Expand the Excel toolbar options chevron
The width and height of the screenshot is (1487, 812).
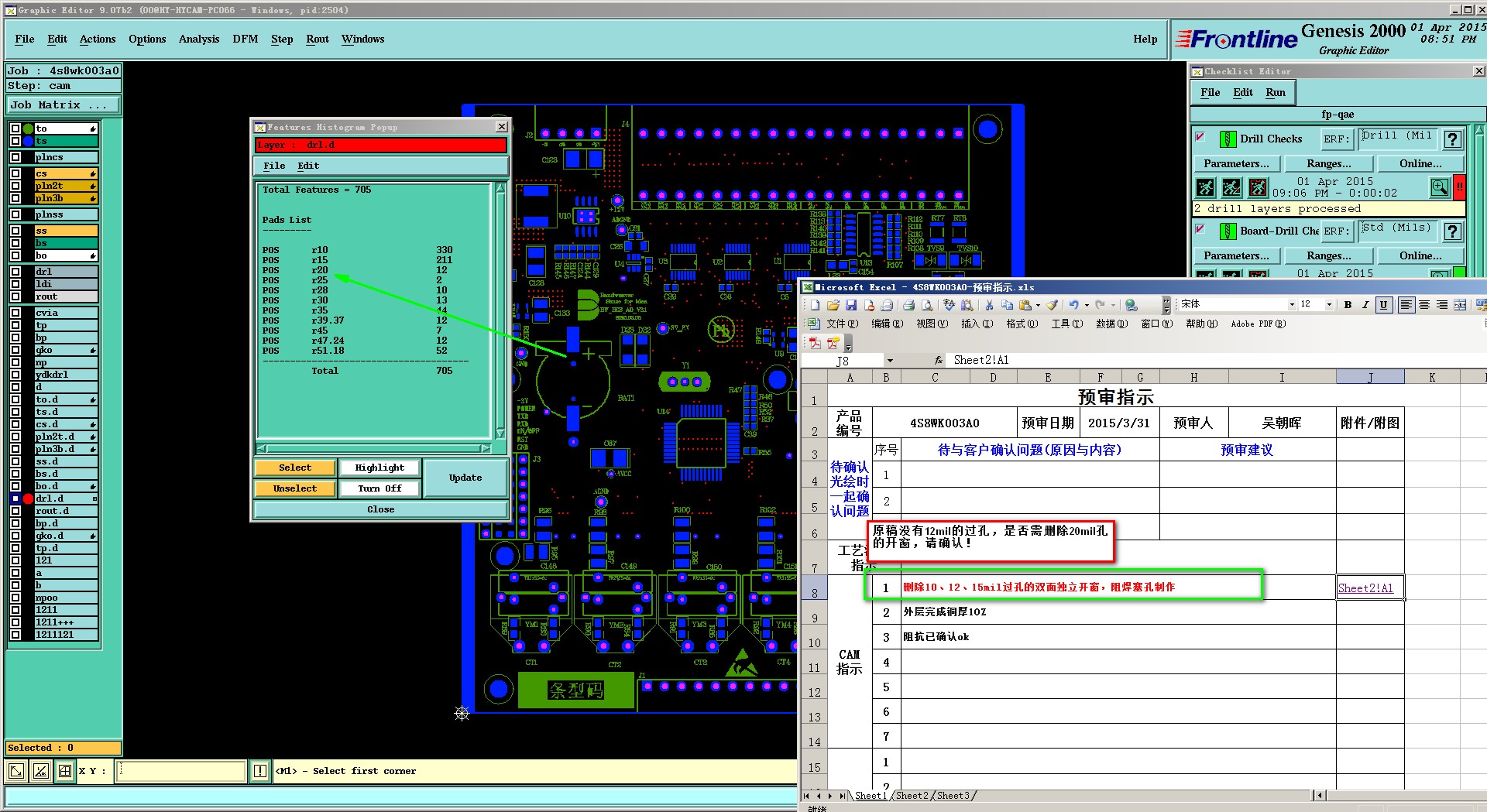click(x=1166, y=305)
